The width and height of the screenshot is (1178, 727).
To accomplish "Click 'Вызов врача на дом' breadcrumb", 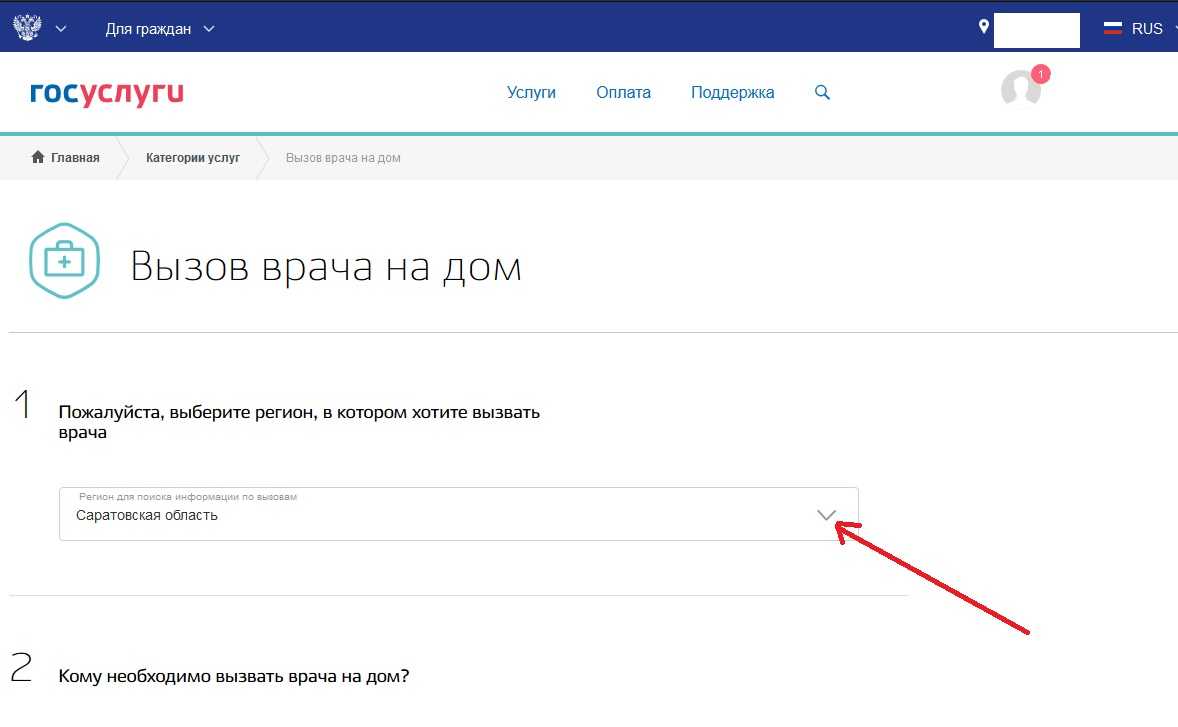I will tap(343, 158).
